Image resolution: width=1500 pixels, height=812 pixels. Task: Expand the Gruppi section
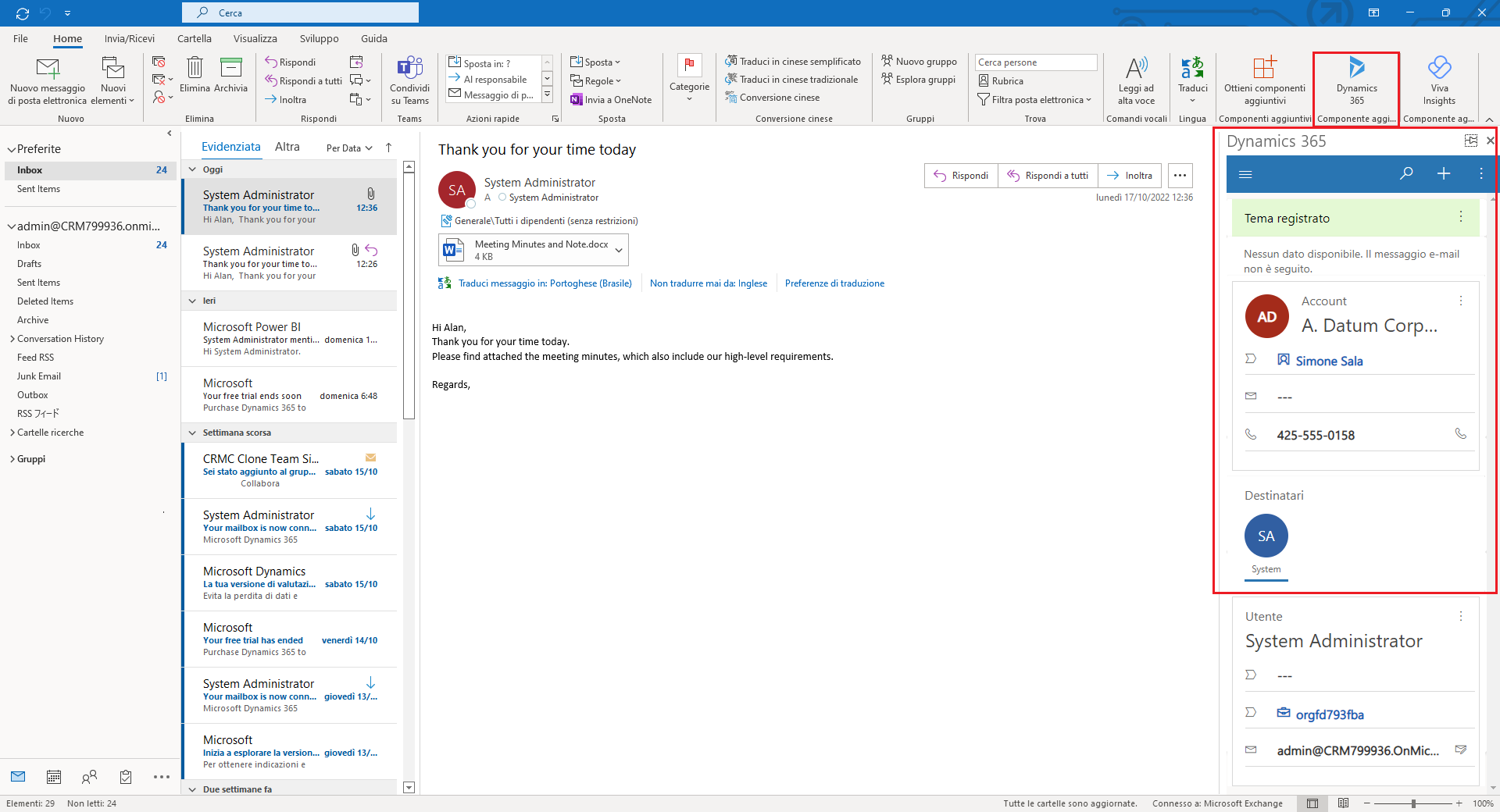(12, 459)
